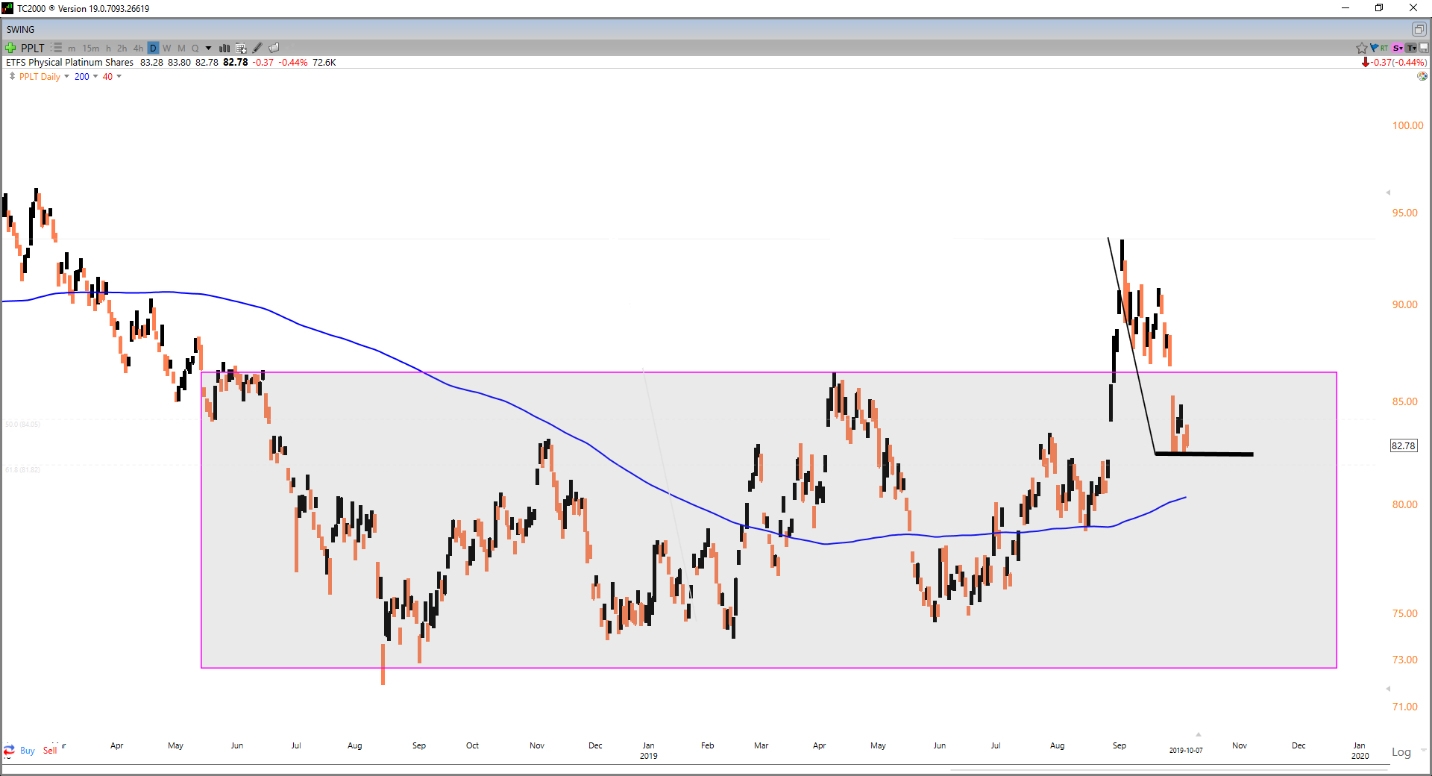The width and height of the screenshot is (1432, 776).
Task: Click the 83.80 high price value
Action: (179, 62)
